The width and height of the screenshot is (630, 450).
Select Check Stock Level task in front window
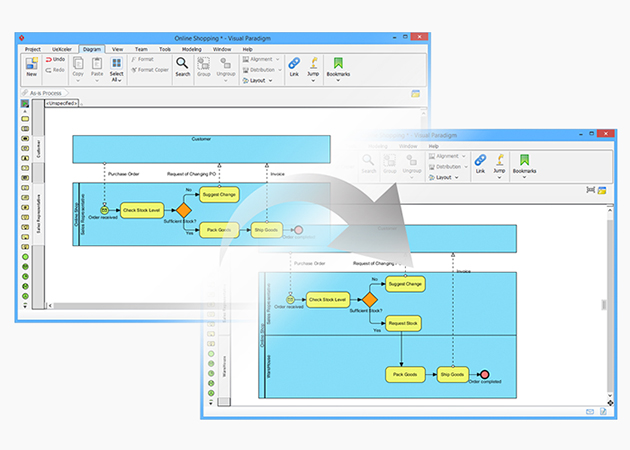point(327,300)
